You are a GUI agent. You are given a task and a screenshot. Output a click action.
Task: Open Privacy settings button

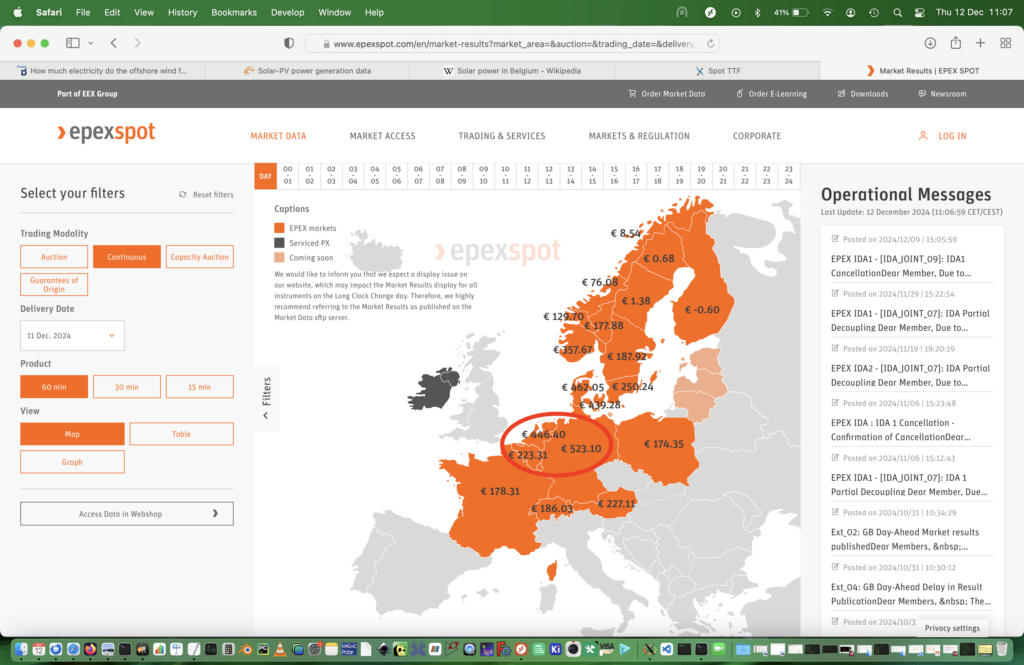coord(952,628)
